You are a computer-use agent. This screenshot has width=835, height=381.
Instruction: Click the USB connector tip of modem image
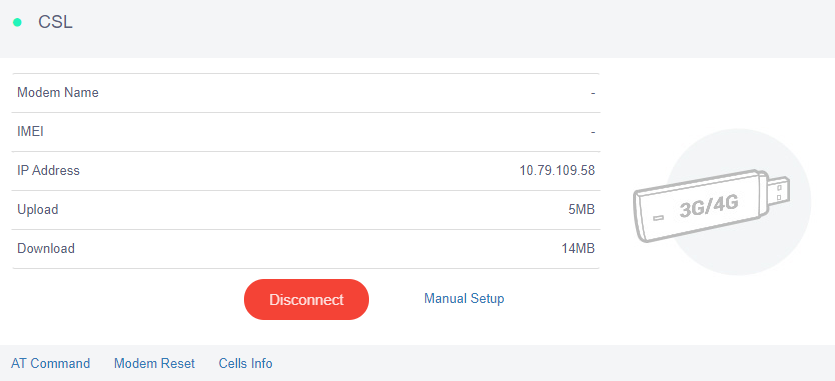point(780,192)
